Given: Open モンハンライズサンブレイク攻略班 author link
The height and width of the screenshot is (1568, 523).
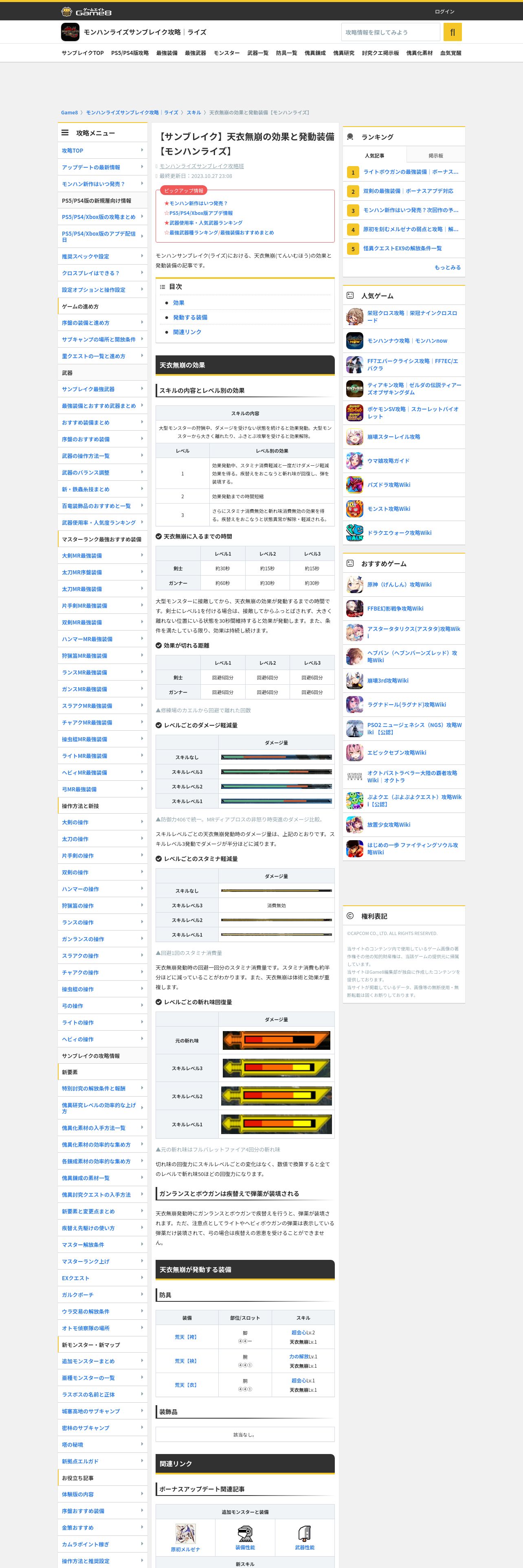Looking at the screenshot, I should click(x=202, y=166).
